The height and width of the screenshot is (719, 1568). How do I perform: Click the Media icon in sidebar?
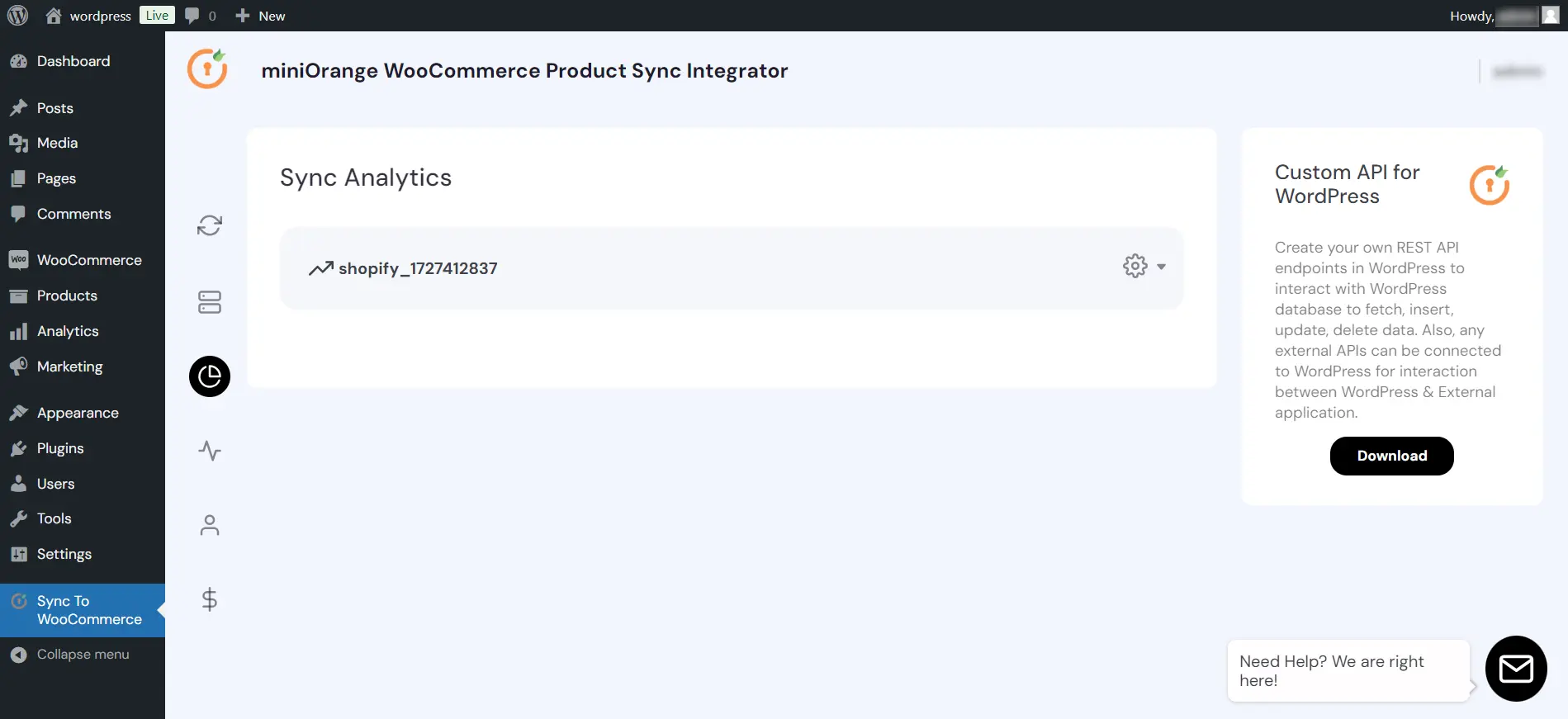click(x=18, y=143)
